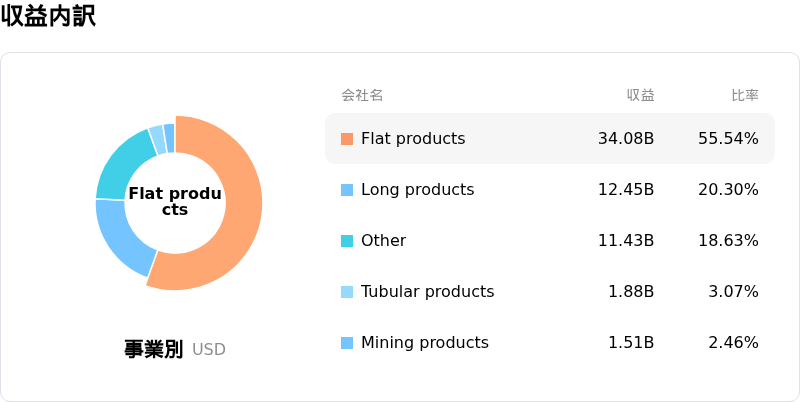
Task: Click the teal Other legend swatch
Action: [347, 241]
